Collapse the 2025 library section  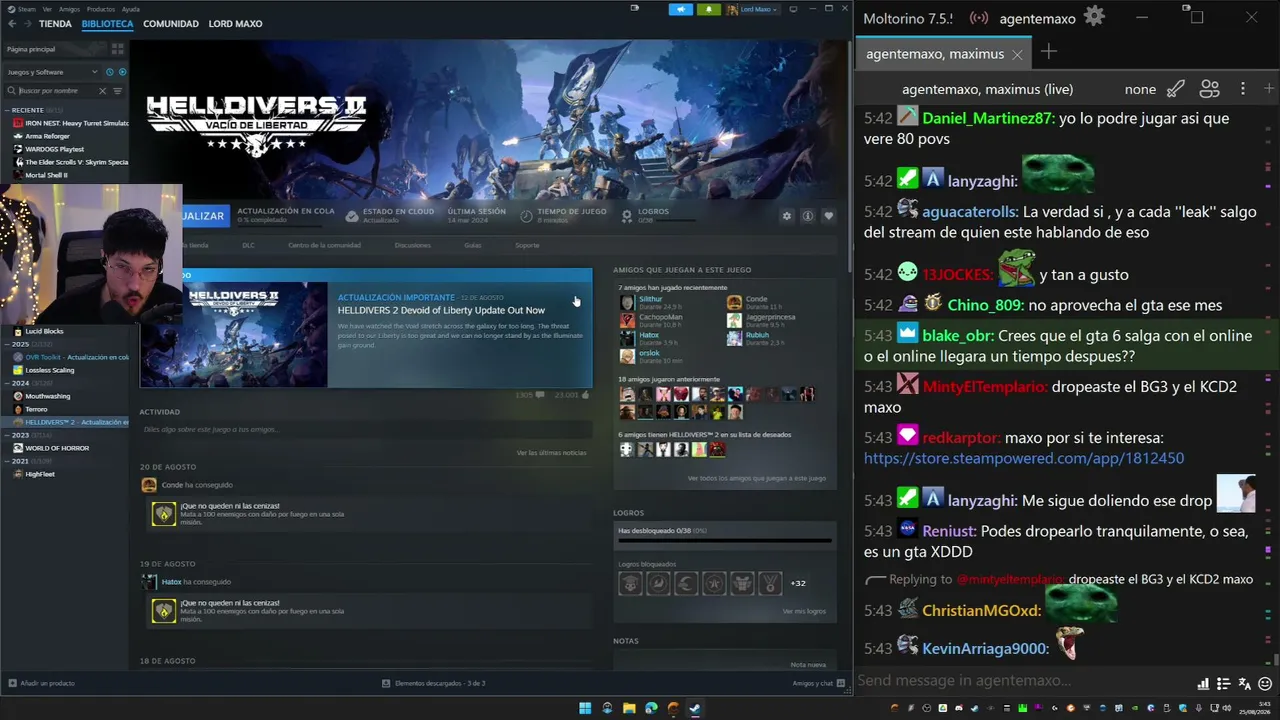(x=8, y=344)
